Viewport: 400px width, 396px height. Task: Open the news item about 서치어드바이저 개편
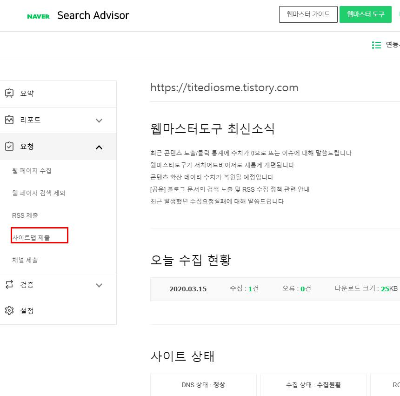[222, 165]
